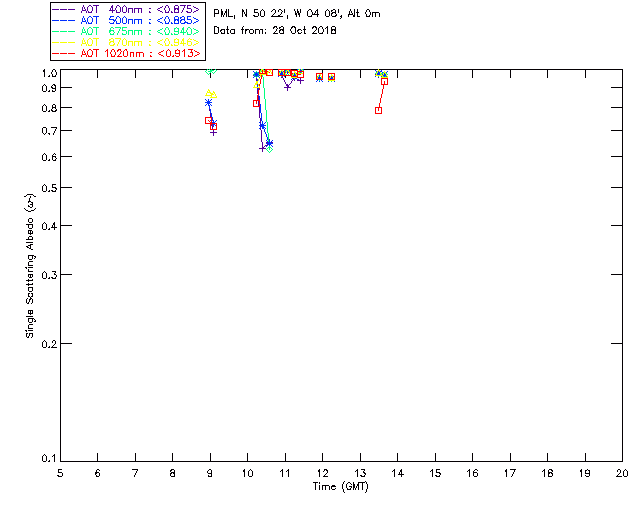Click the 15 tick label on time axis

[x=435, y=473]
